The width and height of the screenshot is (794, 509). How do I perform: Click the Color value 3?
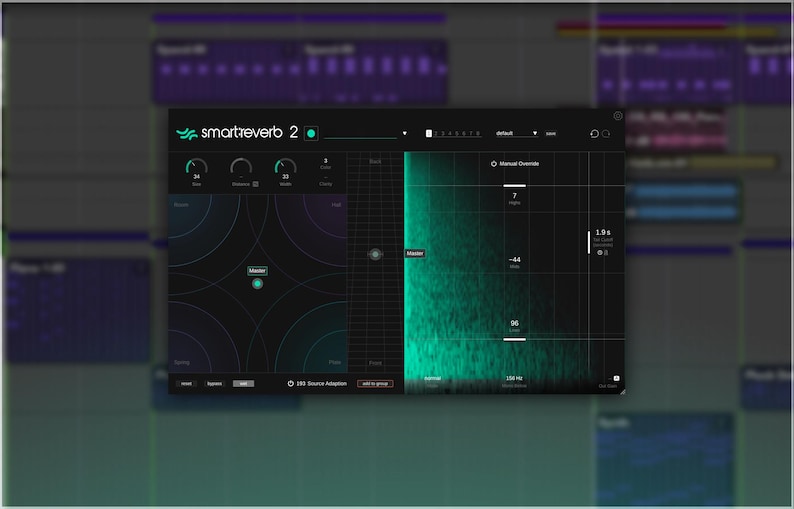[x=326, y=161]
